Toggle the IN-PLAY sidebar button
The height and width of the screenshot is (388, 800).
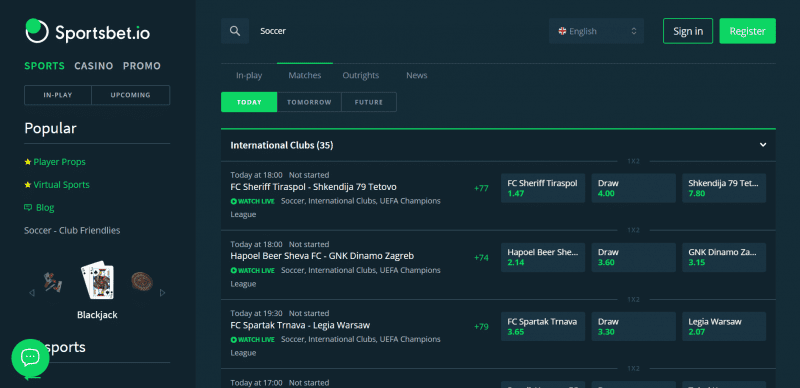pos(58,95)
